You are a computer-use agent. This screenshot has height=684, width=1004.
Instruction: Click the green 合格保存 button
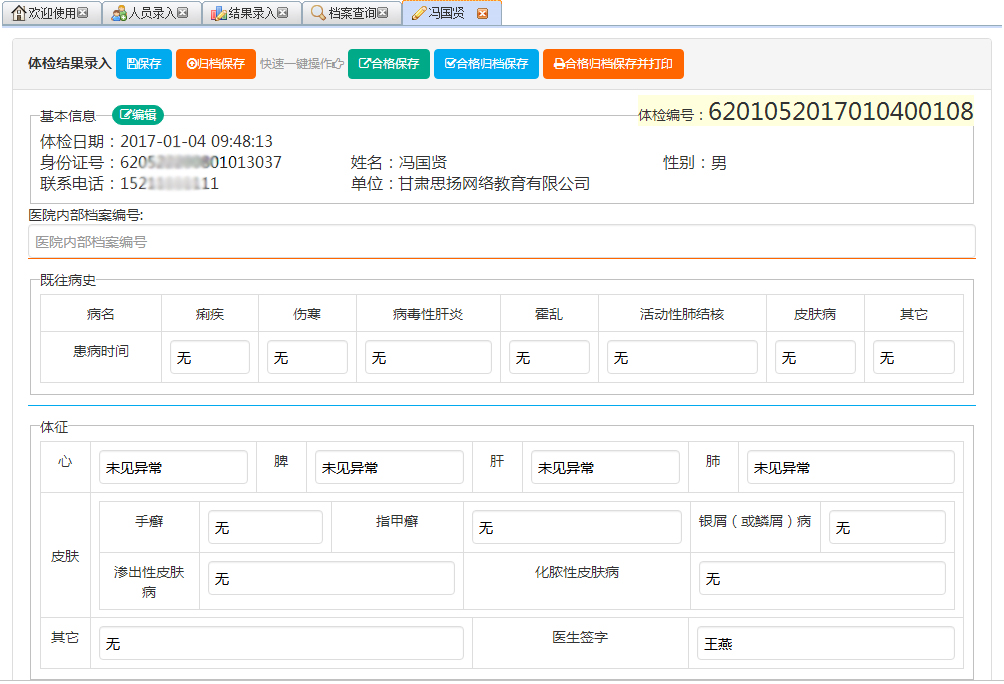tap(389, 64)
